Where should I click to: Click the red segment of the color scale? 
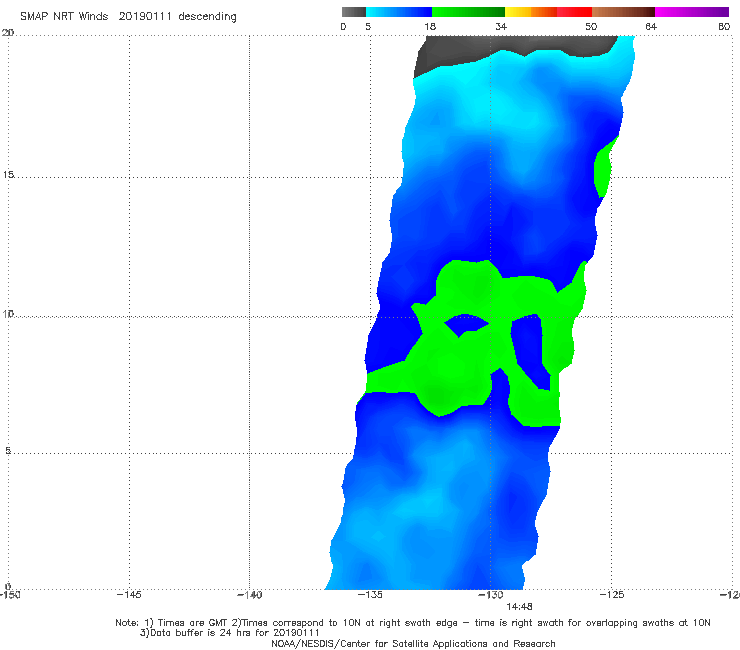point(574,12)
